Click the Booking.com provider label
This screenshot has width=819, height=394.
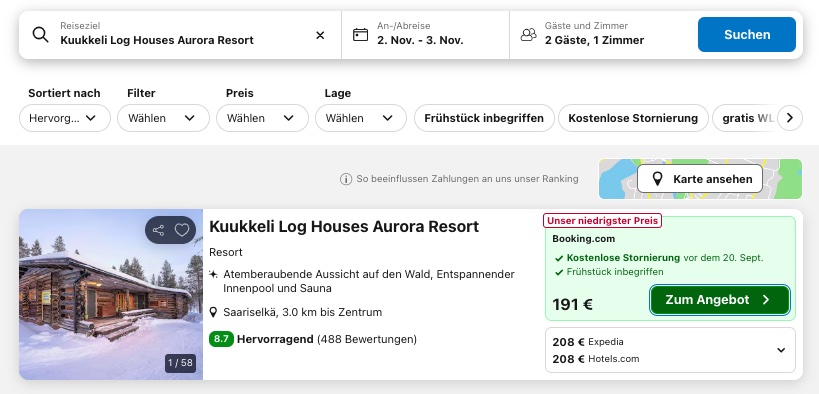583,239
